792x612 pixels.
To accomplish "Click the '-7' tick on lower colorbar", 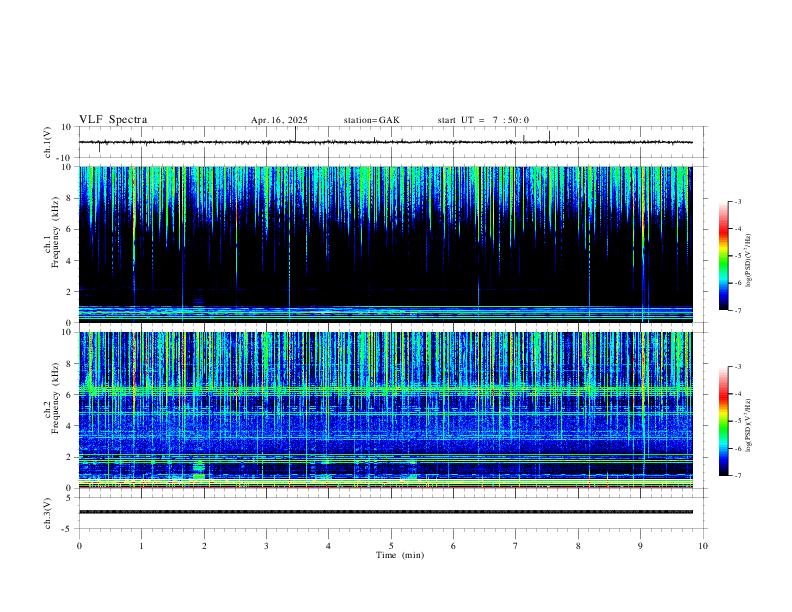I will coord(738,476).
